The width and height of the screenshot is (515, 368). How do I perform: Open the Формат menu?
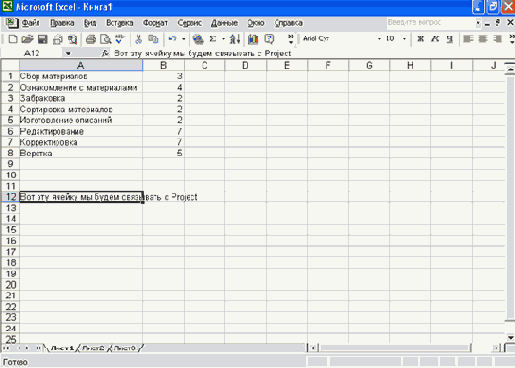click(x=155, y=23)
